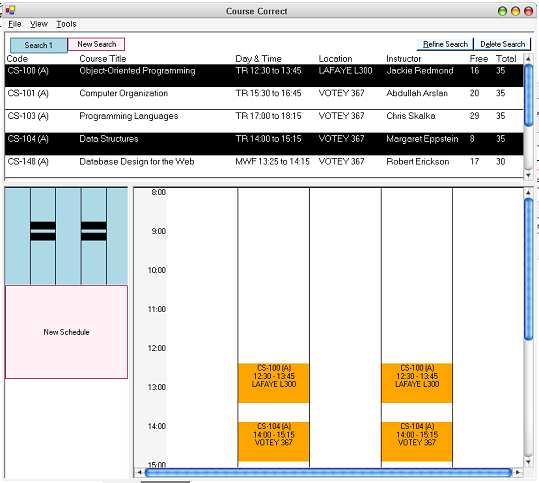Image resolution: width=539 pixels, height=483 pixels.
Task: Click the Refine Search button
Action: point(445,44)
